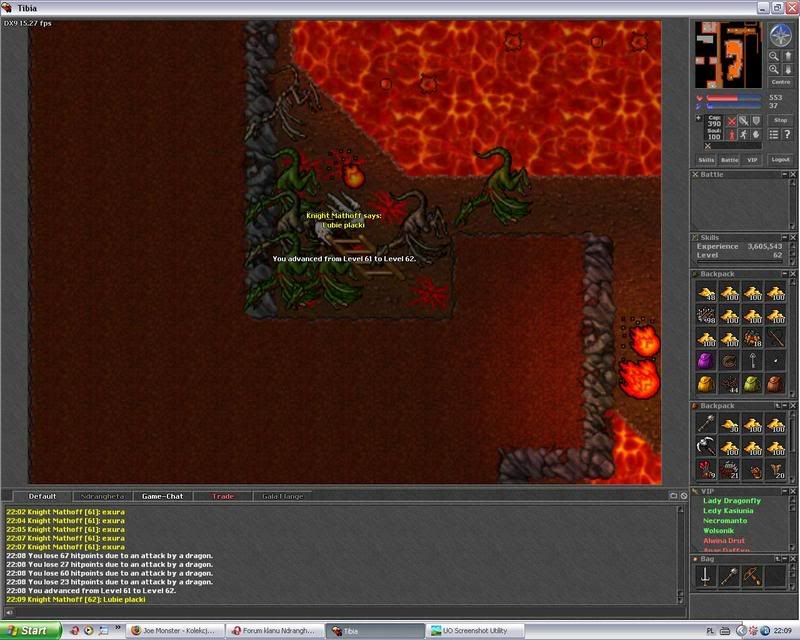Click the Logout button
800x640 pixels.
[x=781, y=160]
